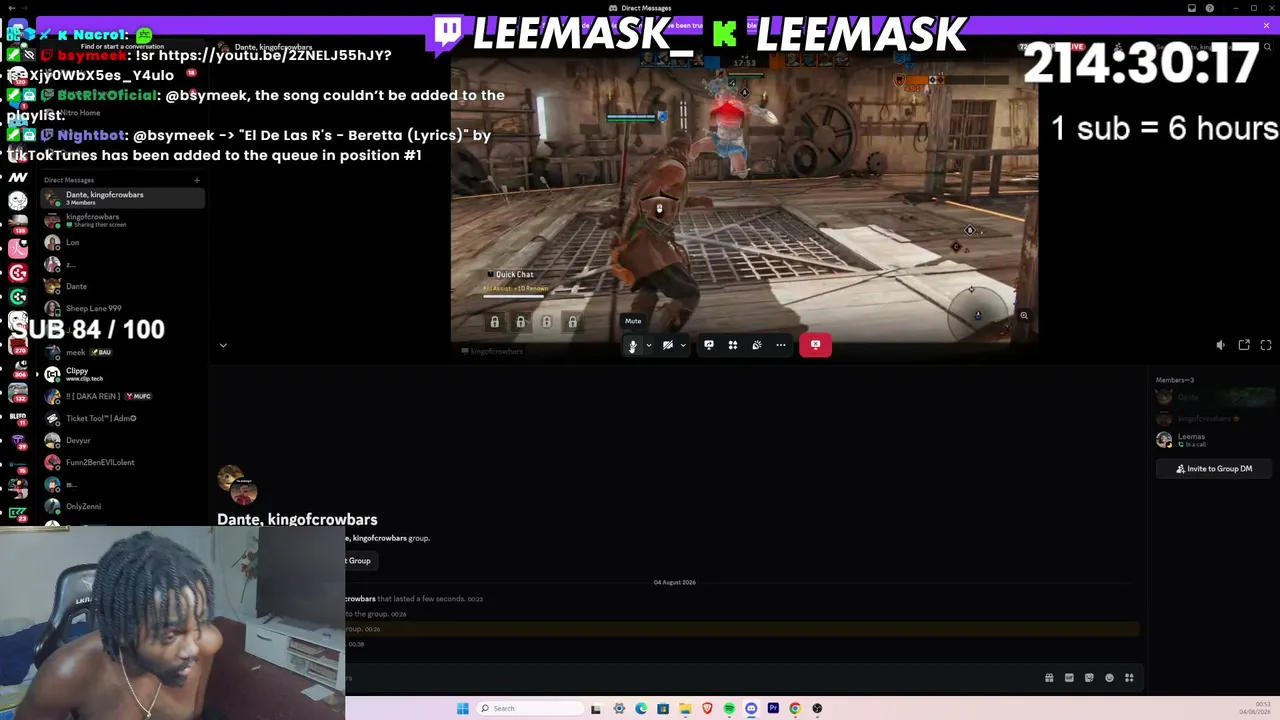The height and width of the screenshot is (720, 1280).
Task: Open server with 306 notification badge
Action: (17, 369)
